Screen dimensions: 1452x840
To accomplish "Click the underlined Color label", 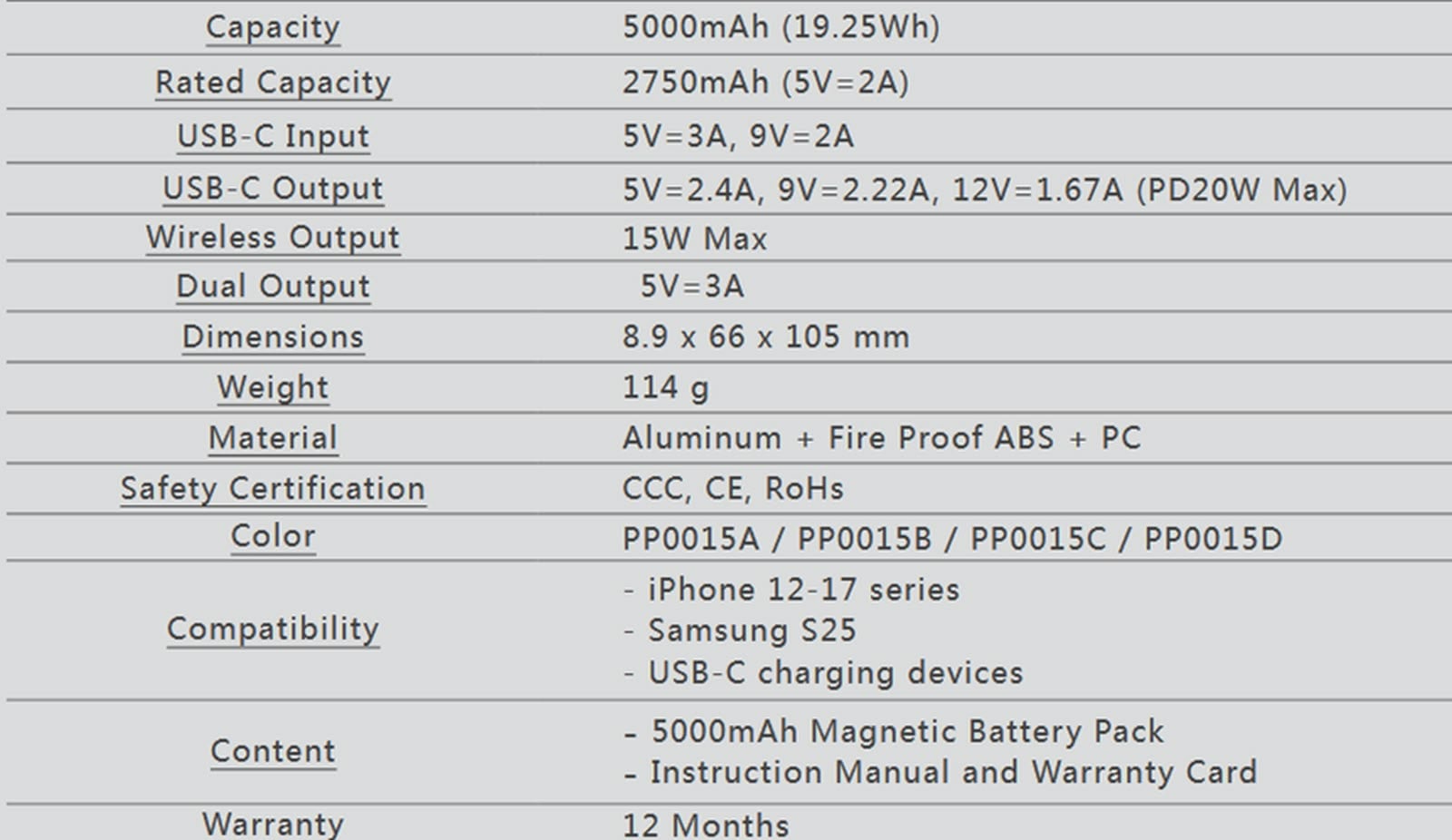I will coord(272,536).
